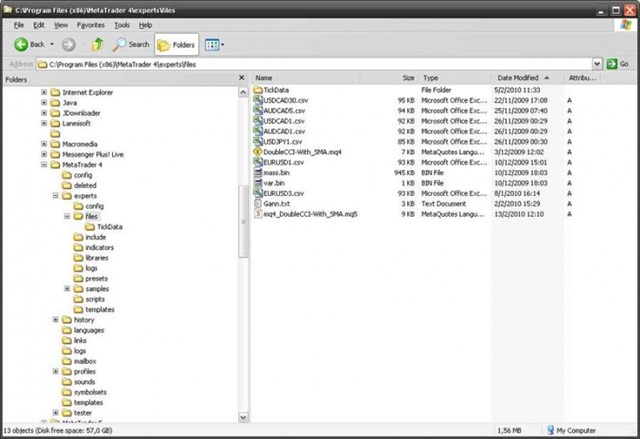Open the Tools menu
Image resolution: width=640 pixels, height=439 pixels.
click(122, 25)
